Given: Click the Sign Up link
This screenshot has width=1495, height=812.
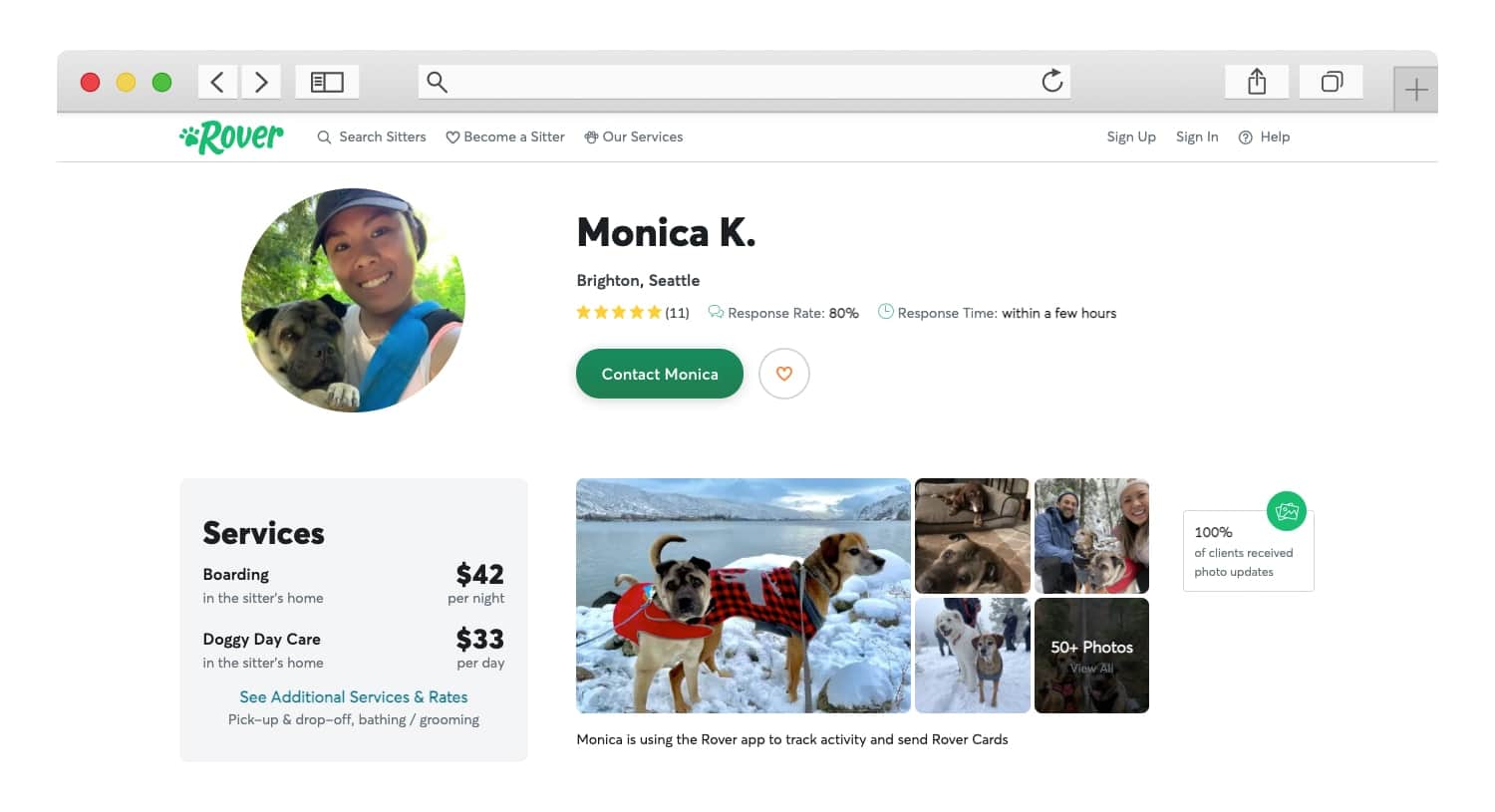Looking at the screenshot, I should click(1130, 137).
